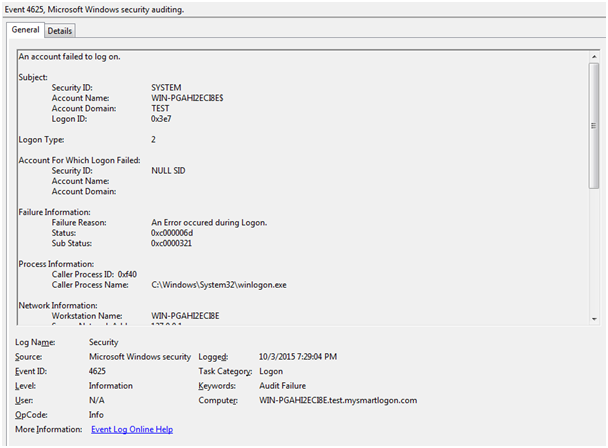Click the Level value Information
Viewport: 608px width, 448px height.
tap(111, 386)
